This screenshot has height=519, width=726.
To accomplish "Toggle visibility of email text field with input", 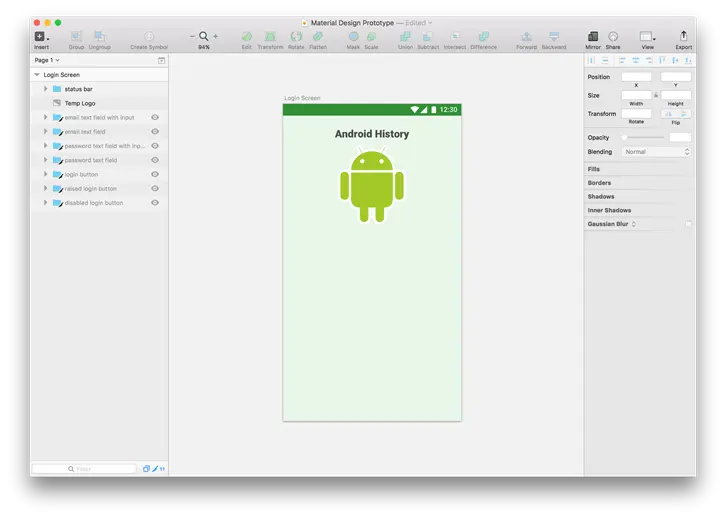I will tap(155, 117).
